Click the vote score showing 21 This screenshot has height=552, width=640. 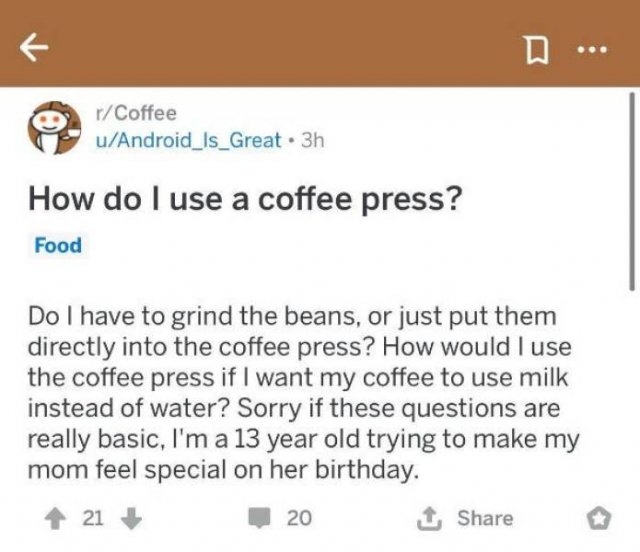click(93, 519)
